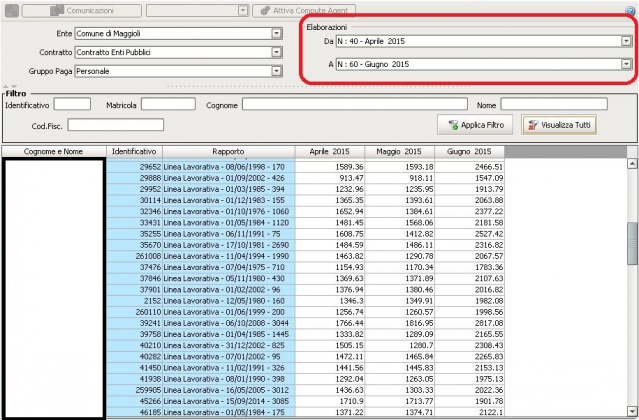Select Linea Lavorativa - 01/02/2002 - 96
The height and width of the screenshot is (420, 639).
(229, 290)
